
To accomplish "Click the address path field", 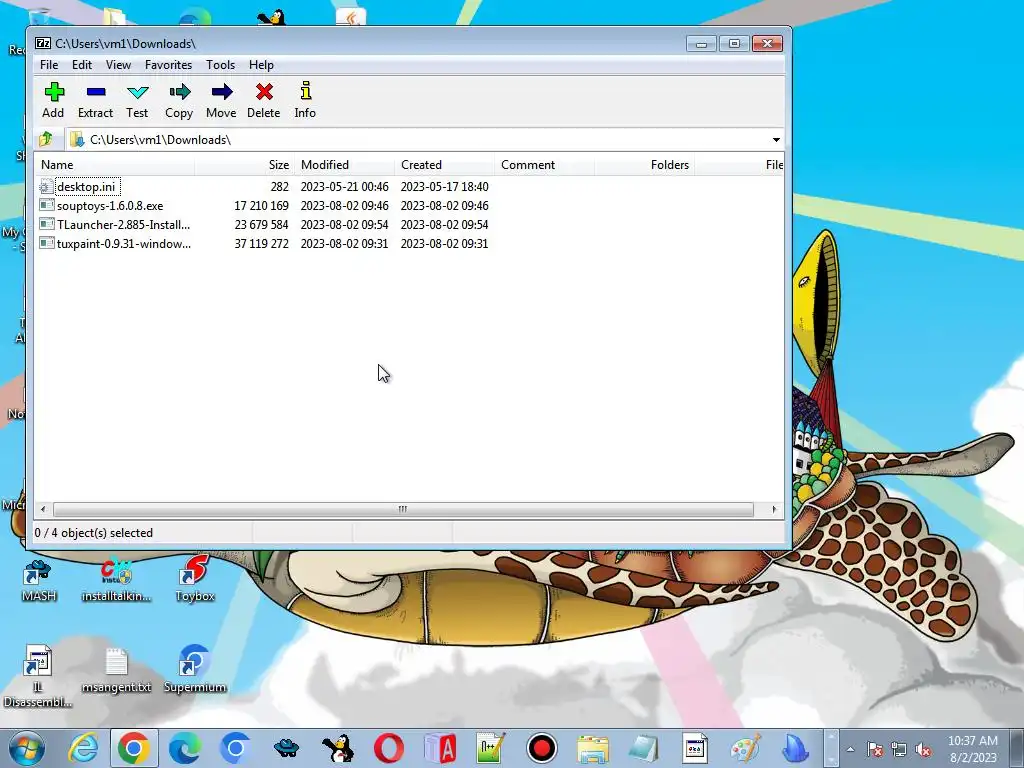I will (x=418, y=140).
